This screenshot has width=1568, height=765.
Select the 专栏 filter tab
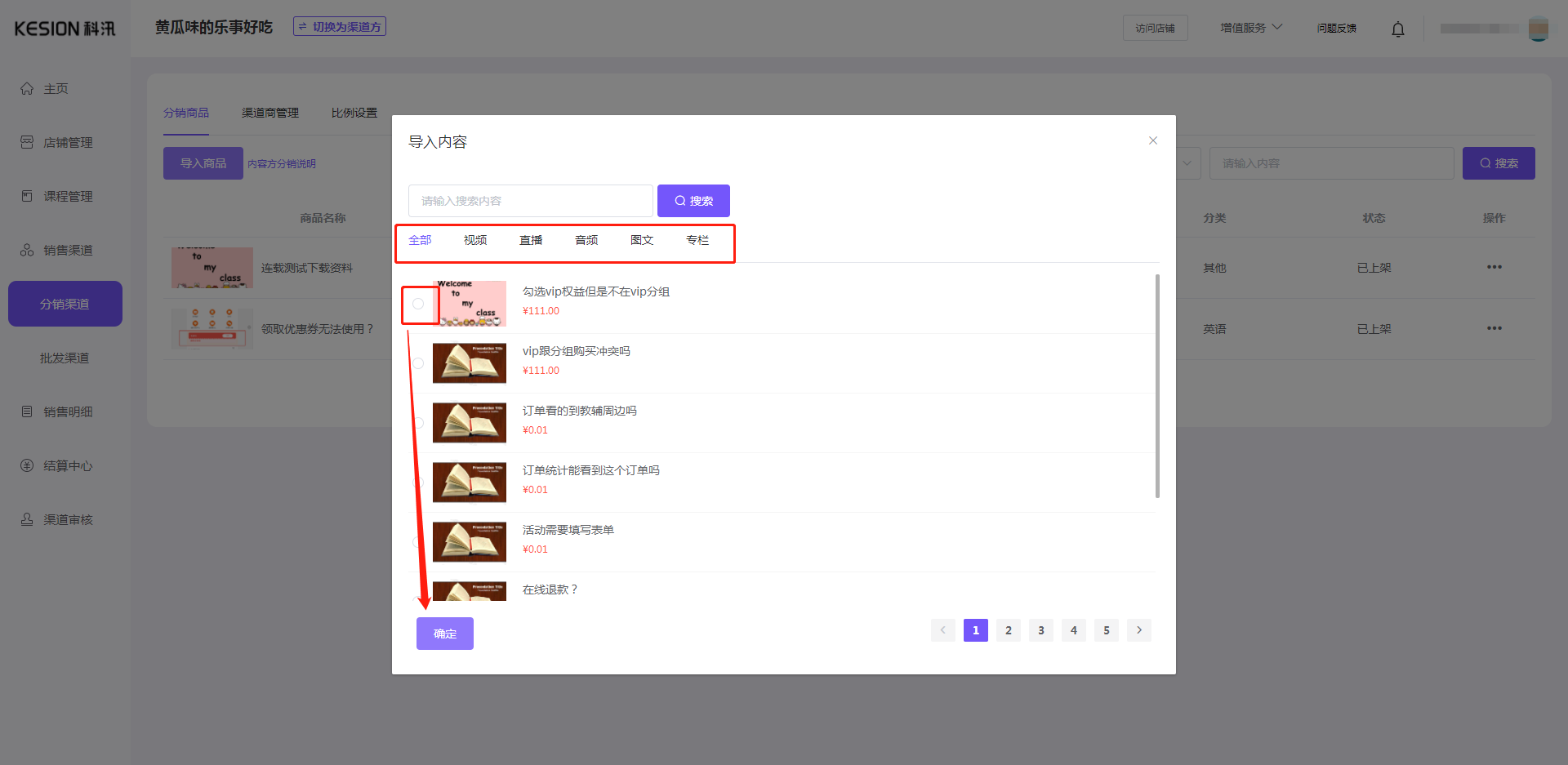pos(697,240)
